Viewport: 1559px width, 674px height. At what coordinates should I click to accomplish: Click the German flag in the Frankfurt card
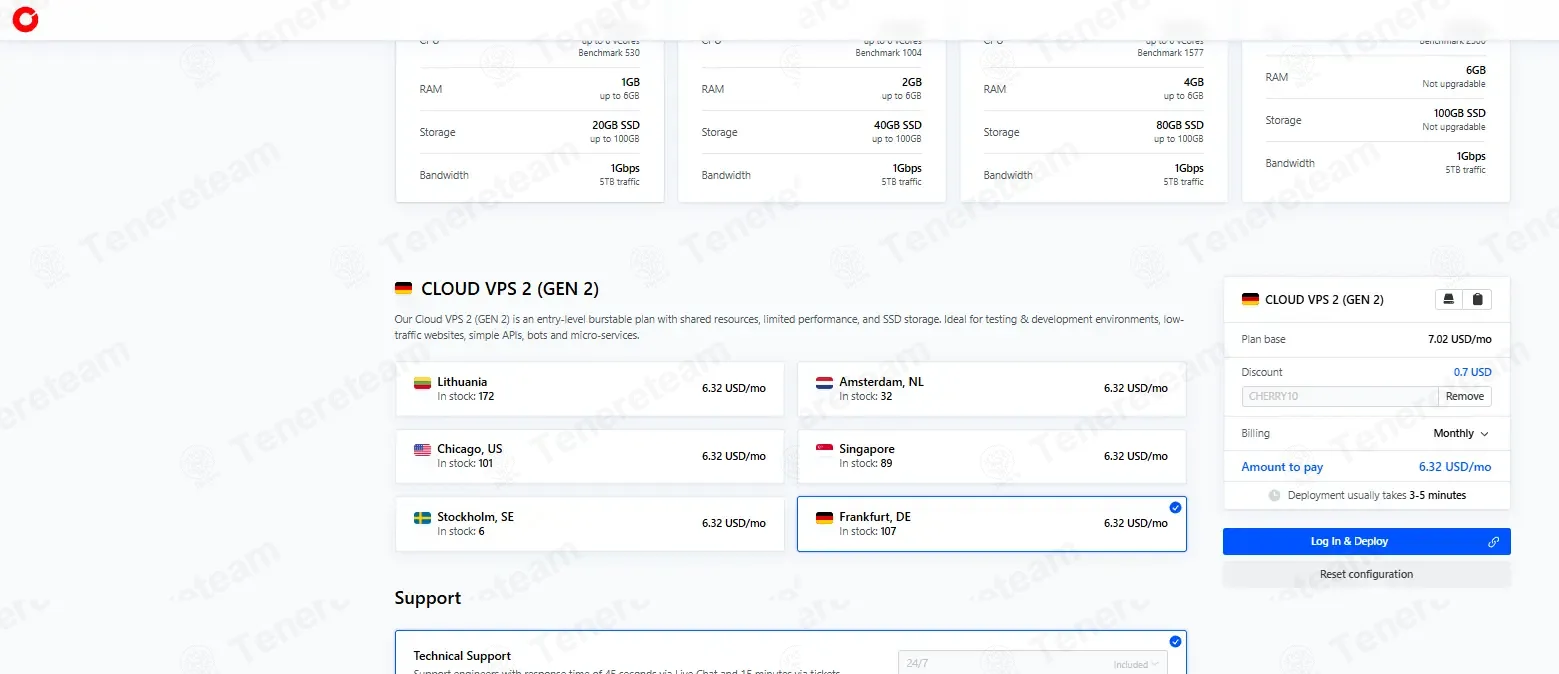tap(824, 518)
